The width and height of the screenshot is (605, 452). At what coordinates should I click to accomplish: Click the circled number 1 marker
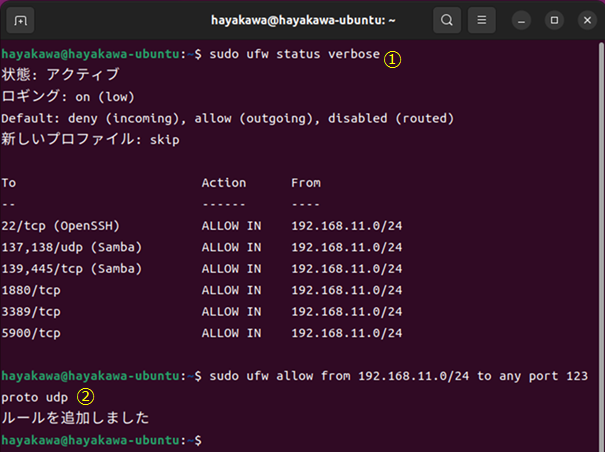click(x=393, y=59)
